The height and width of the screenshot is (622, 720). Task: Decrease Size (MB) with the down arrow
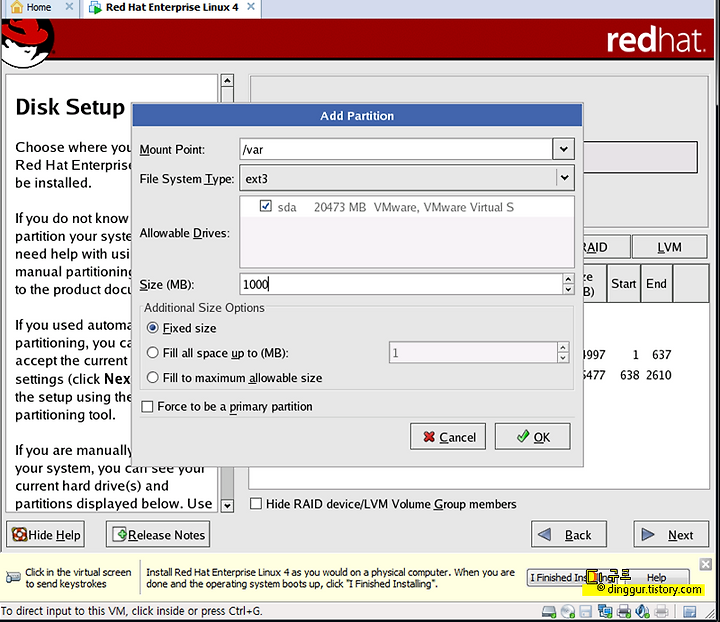tap(568, 289)
